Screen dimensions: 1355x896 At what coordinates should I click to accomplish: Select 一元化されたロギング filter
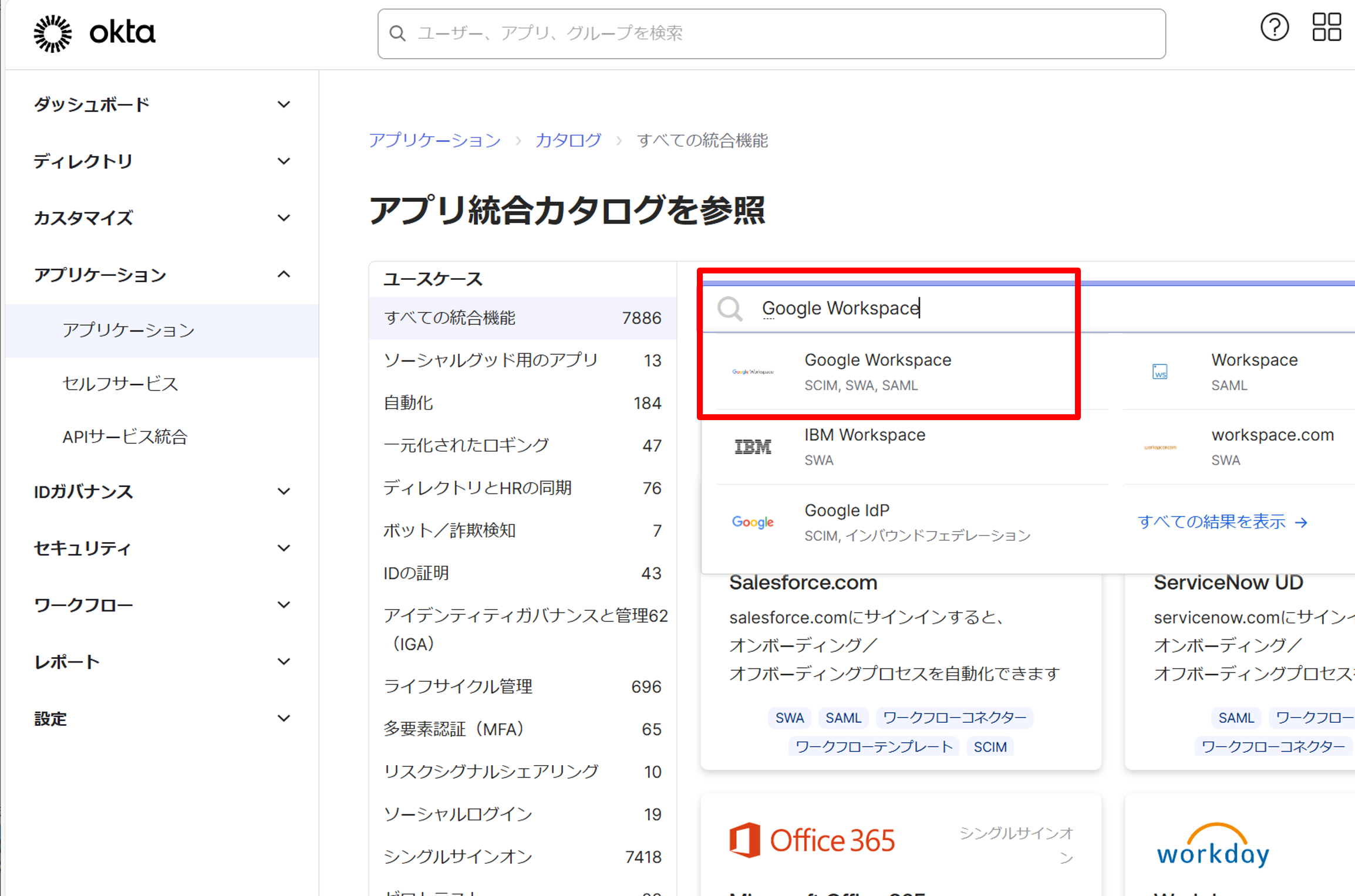(x=523, y=445)
